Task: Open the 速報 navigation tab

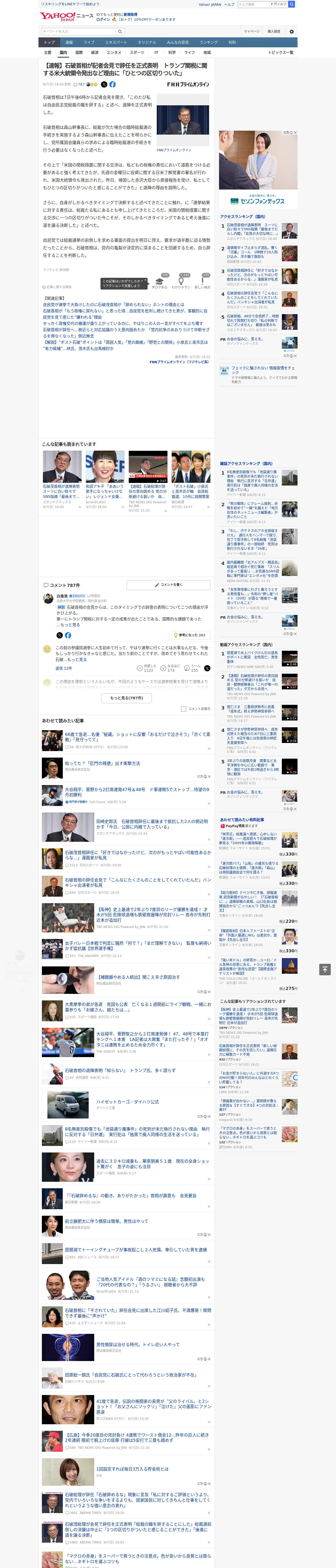Action: [x=69, y=43]
